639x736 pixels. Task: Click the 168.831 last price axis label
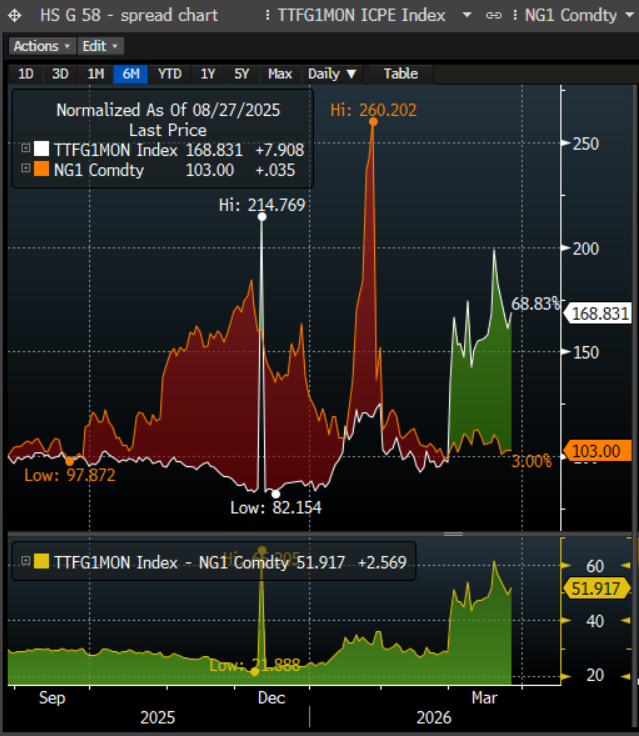(x=597, y=314)
